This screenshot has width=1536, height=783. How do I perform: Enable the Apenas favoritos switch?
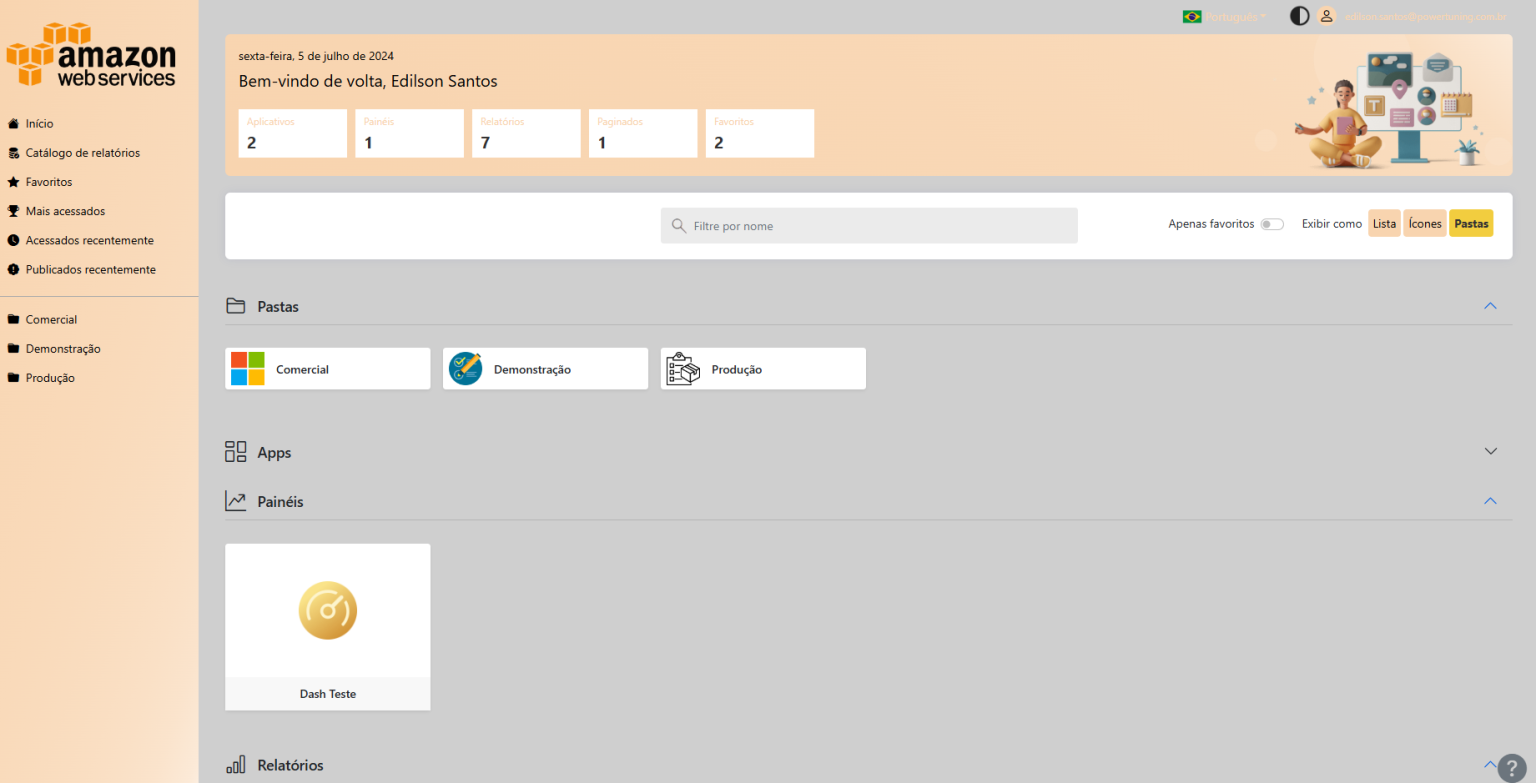(1271, 225)
